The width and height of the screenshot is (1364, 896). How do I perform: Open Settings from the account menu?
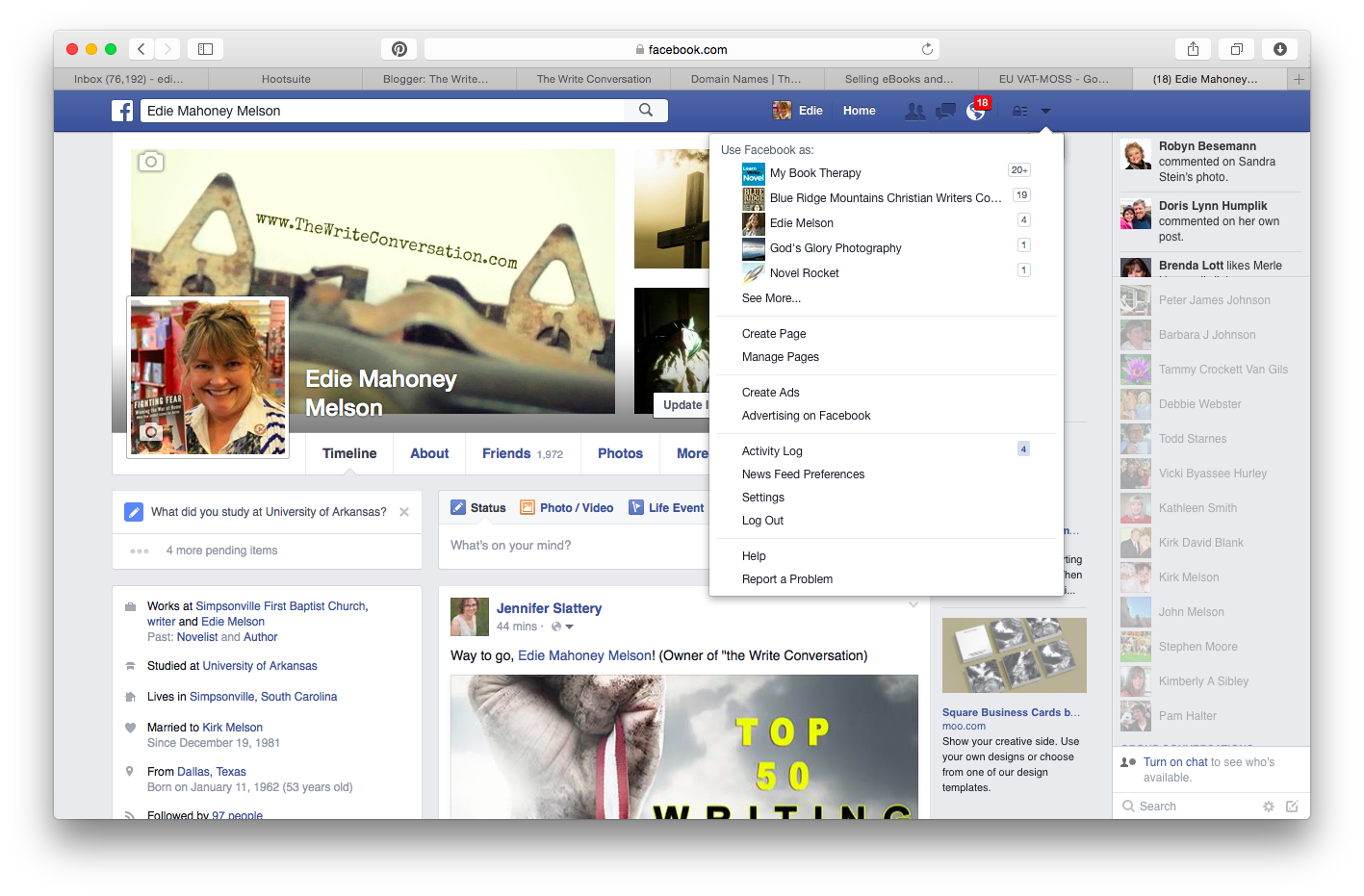[x=763, y=498]
